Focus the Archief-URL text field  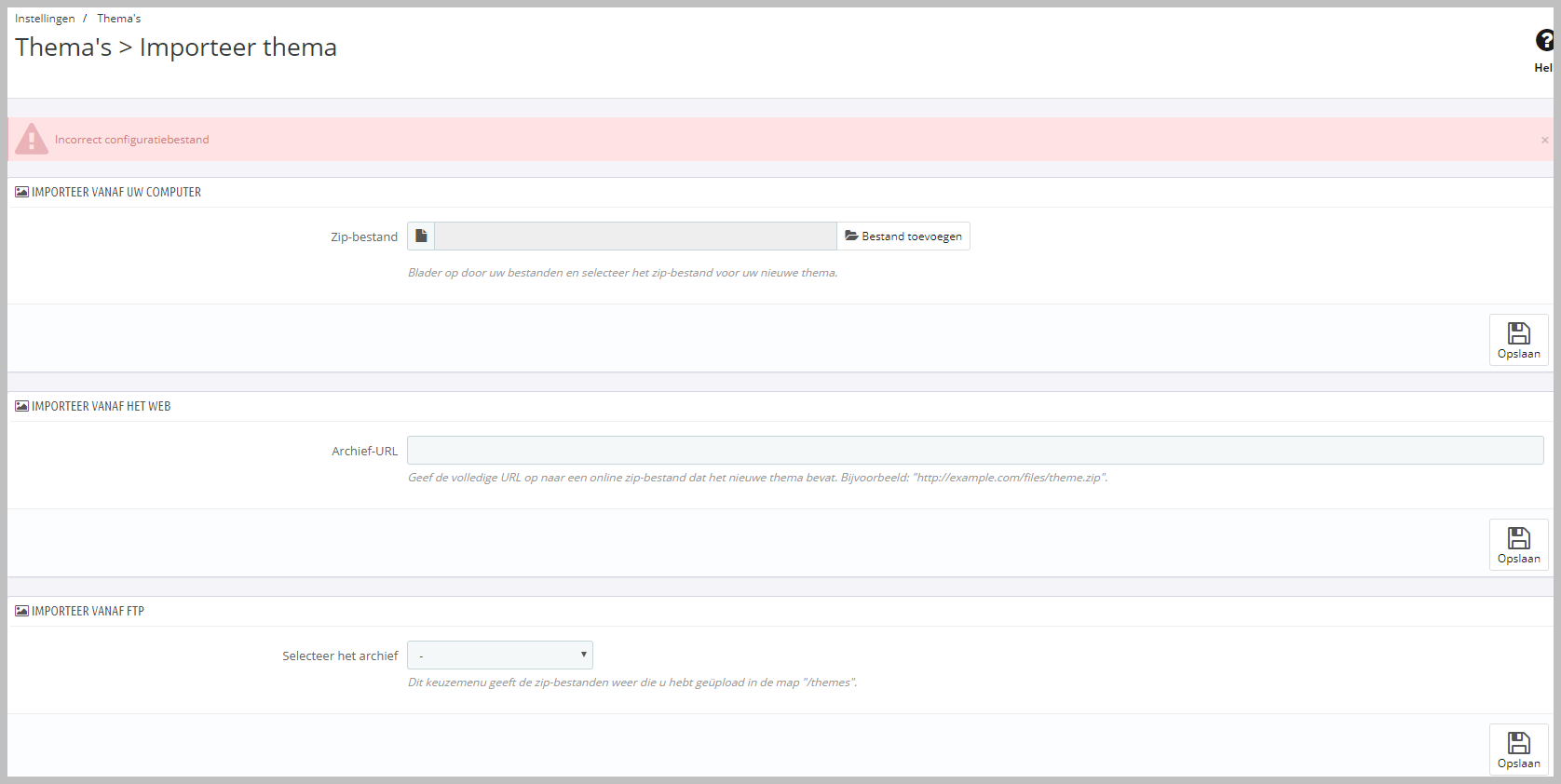(974, 451)
